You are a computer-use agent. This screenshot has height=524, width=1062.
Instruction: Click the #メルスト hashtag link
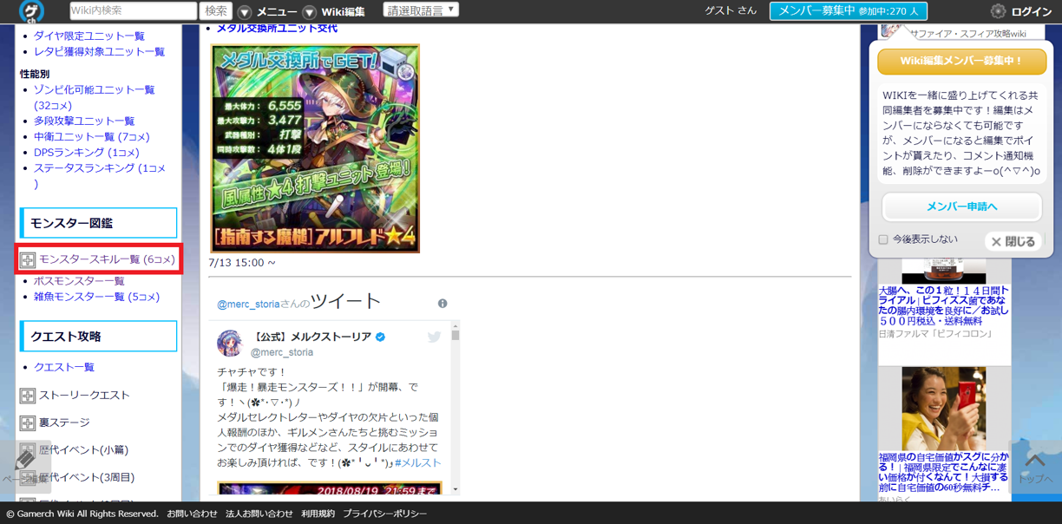(x=417, y=462)
